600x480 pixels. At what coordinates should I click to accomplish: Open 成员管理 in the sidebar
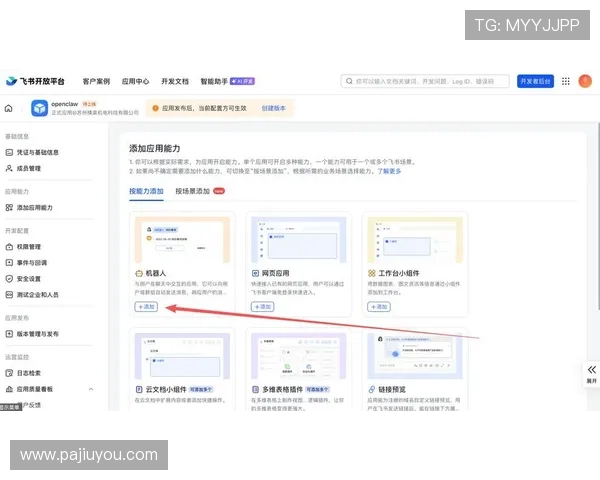tap(23, 168)
